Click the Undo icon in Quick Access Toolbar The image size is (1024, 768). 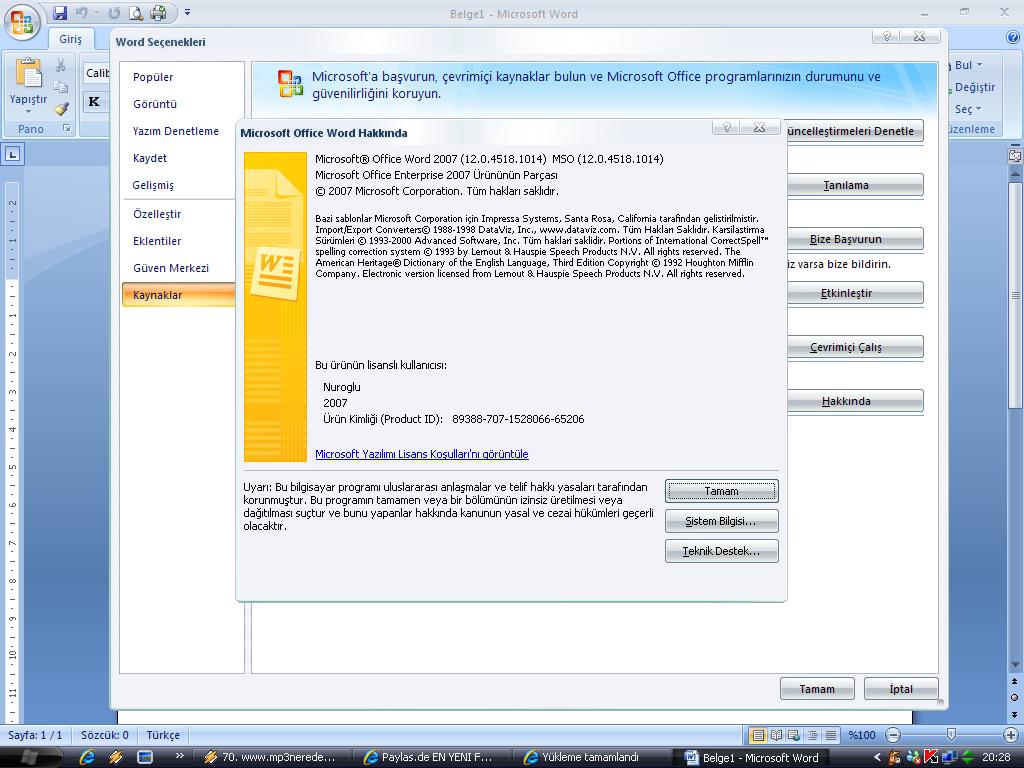click(82, 13)
